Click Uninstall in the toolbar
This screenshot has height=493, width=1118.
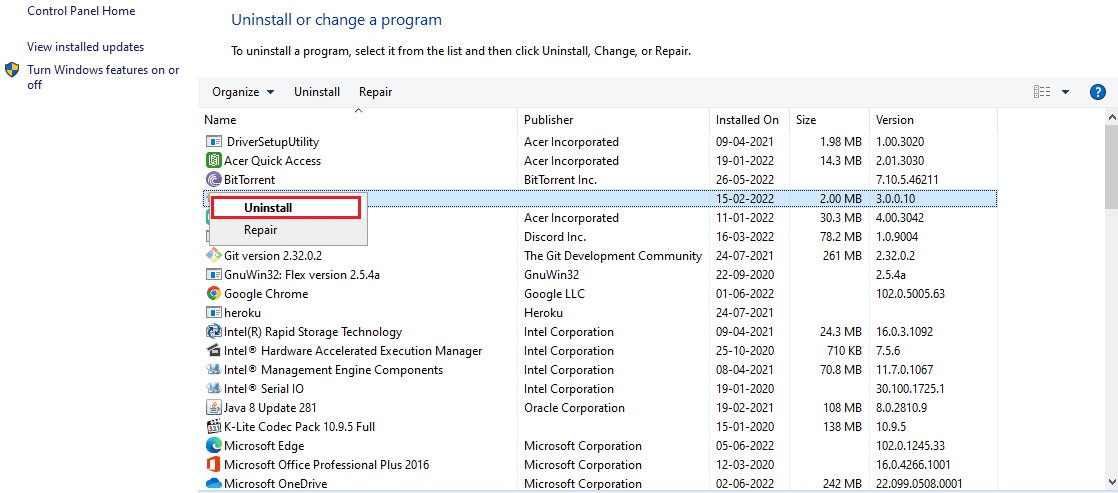(x=317, y=92)
